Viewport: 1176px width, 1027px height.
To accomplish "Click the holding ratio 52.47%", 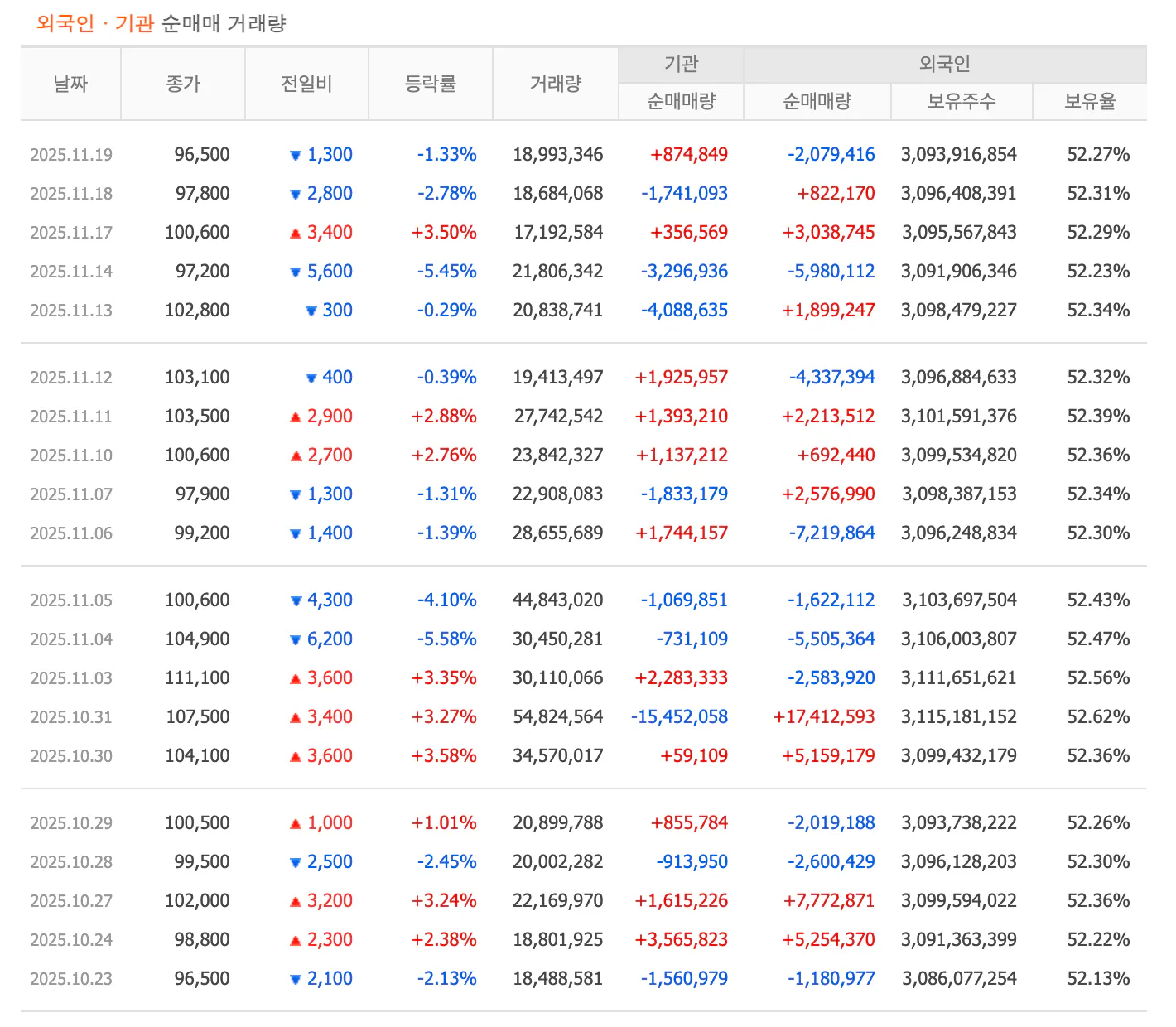I will 1098,639.
